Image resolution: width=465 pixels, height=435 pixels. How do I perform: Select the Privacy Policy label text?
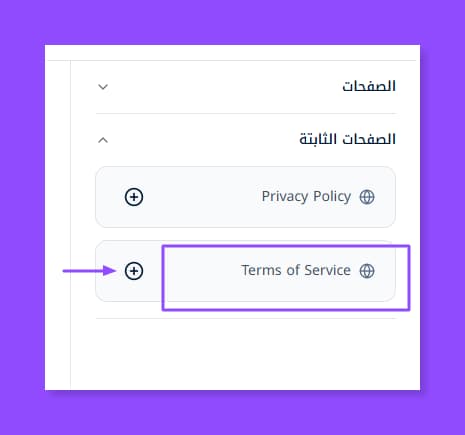(x=306, y=197)
